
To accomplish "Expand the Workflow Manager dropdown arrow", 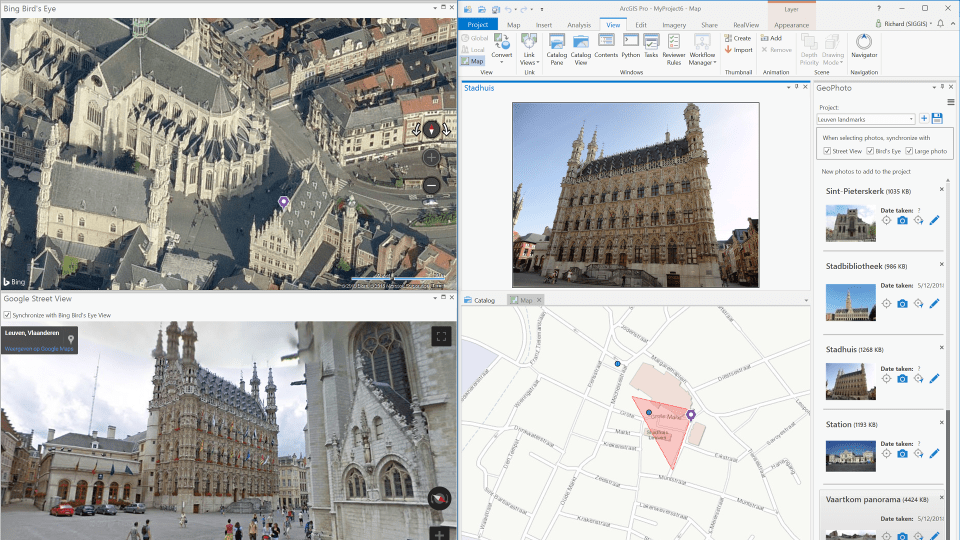I will click(x=714, y=63).
